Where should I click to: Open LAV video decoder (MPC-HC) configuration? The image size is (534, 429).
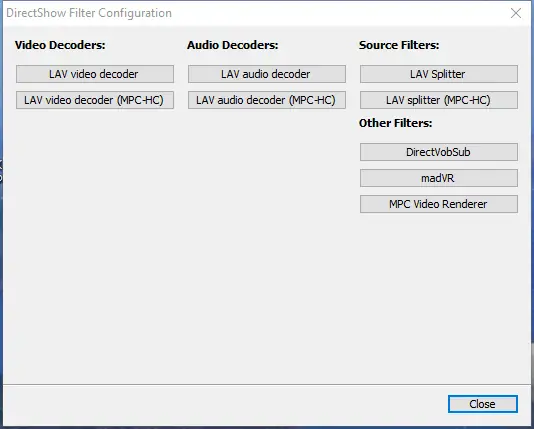[x=95, y=100]
